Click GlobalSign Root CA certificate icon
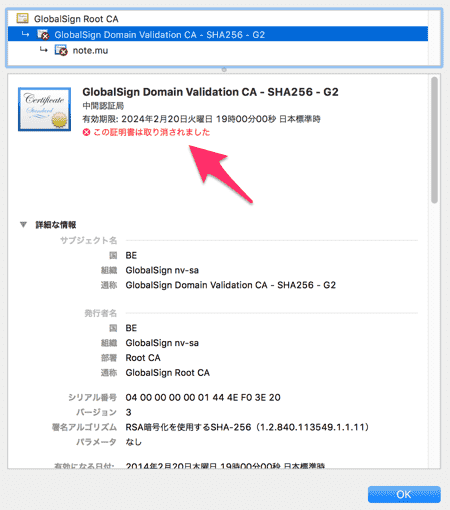The image size is (450, 510). (22, 18)
